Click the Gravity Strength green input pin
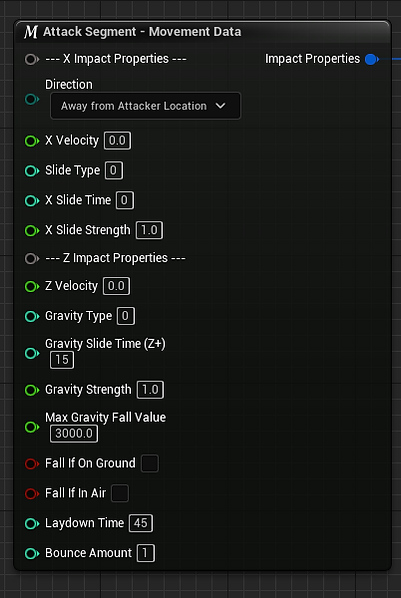 point(32,390)
